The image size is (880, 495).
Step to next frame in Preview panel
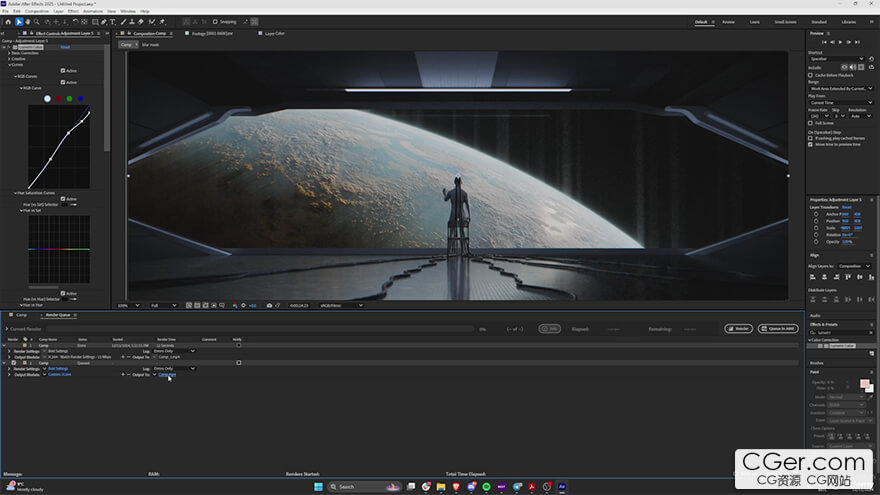pyautogui.click(x=849, y=42)
